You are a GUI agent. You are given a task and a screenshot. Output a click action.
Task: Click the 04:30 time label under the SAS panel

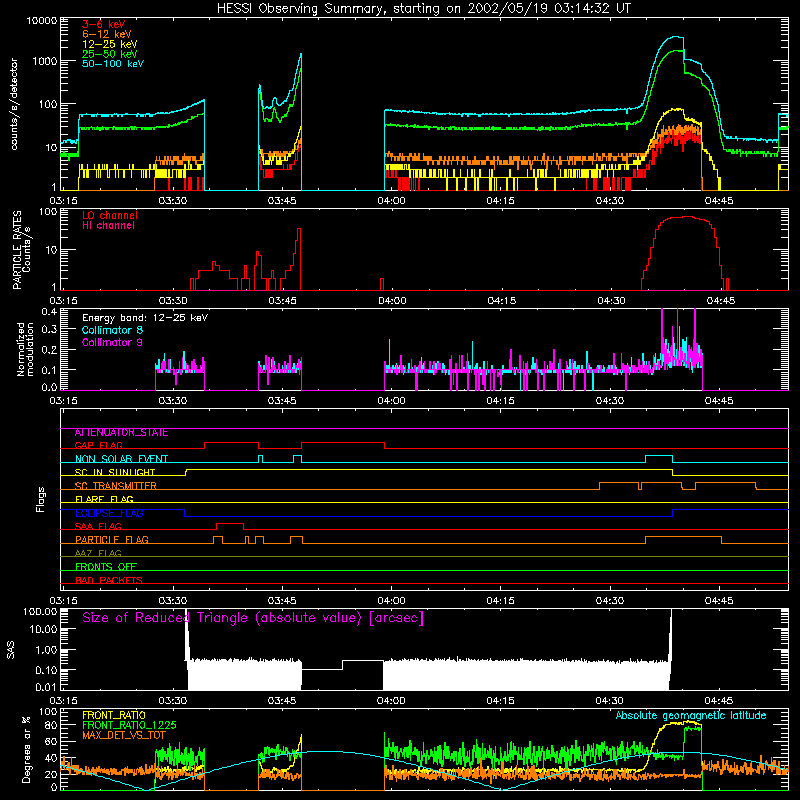click(610, 701)
